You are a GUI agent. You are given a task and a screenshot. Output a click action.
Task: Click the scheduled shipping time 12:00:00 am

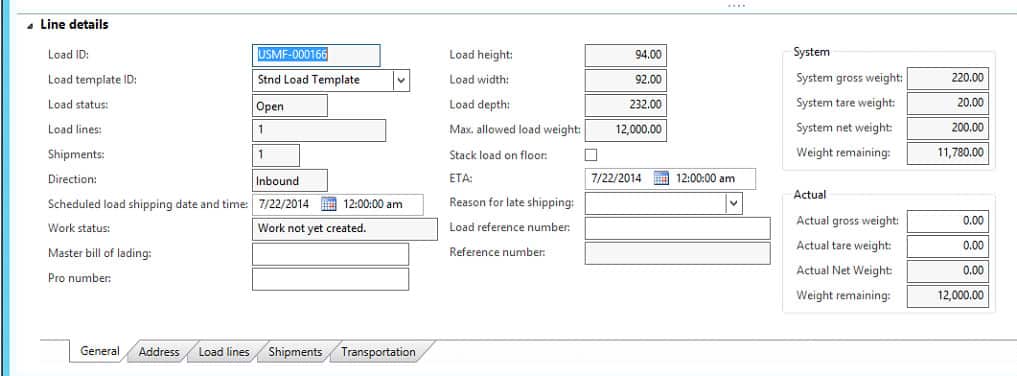[373, 204]
